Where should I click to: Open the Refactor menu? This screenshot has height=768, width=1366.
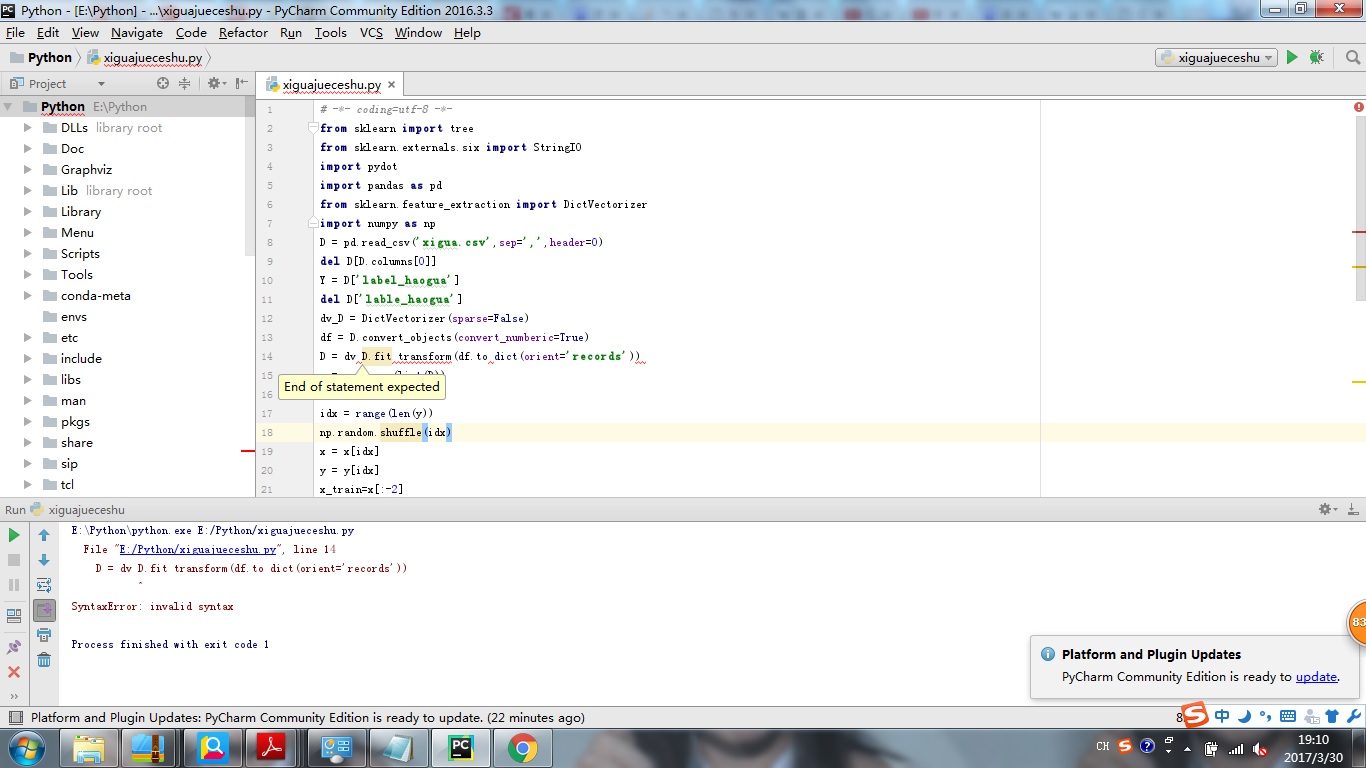[243, 32]
